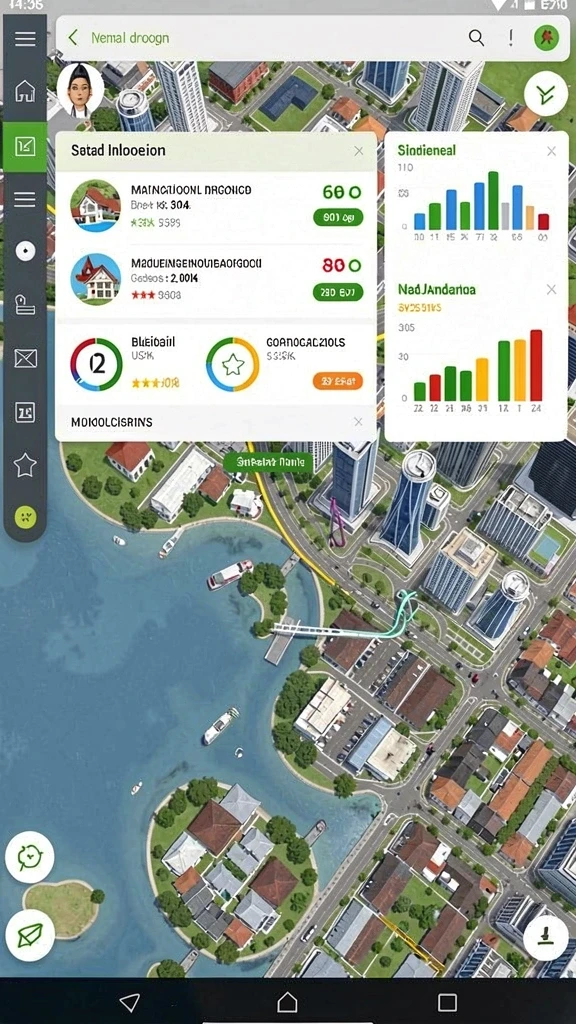The width and height of the screenshot is (576, 1024).
Task: Click the round pin button at lower right
Action: [x=546, y=938]
